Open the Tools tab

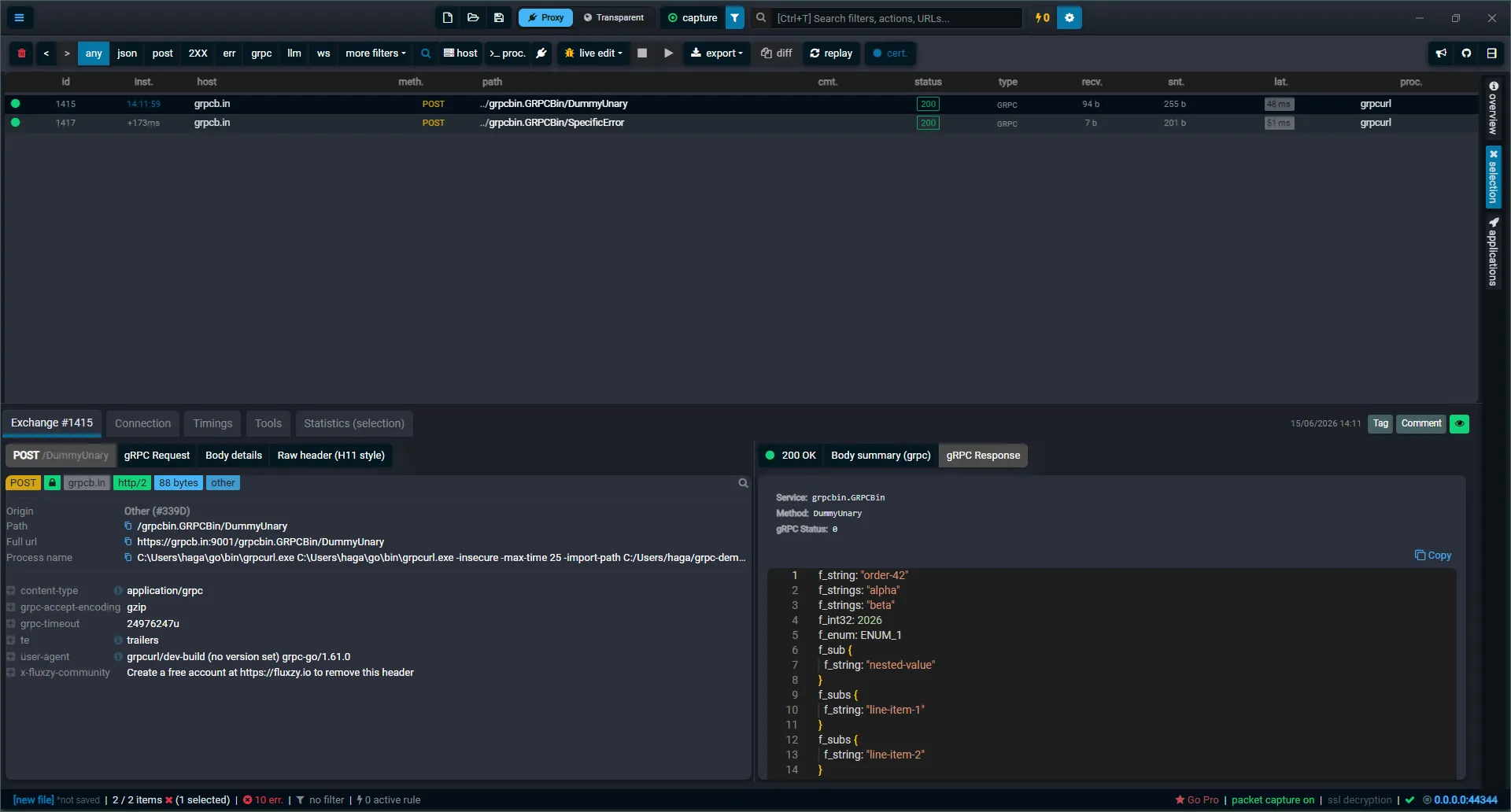(x=268, y=423)
